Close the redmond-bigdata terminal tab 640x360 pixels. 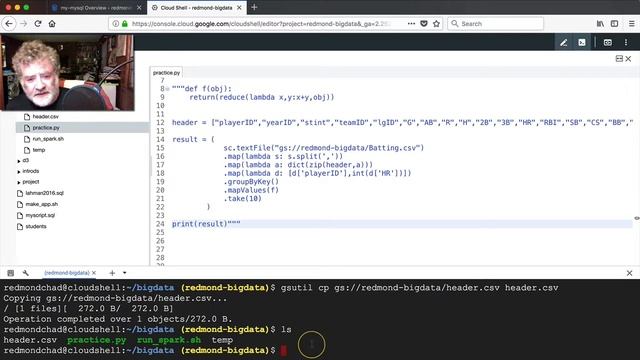click(x=94, y=273)
